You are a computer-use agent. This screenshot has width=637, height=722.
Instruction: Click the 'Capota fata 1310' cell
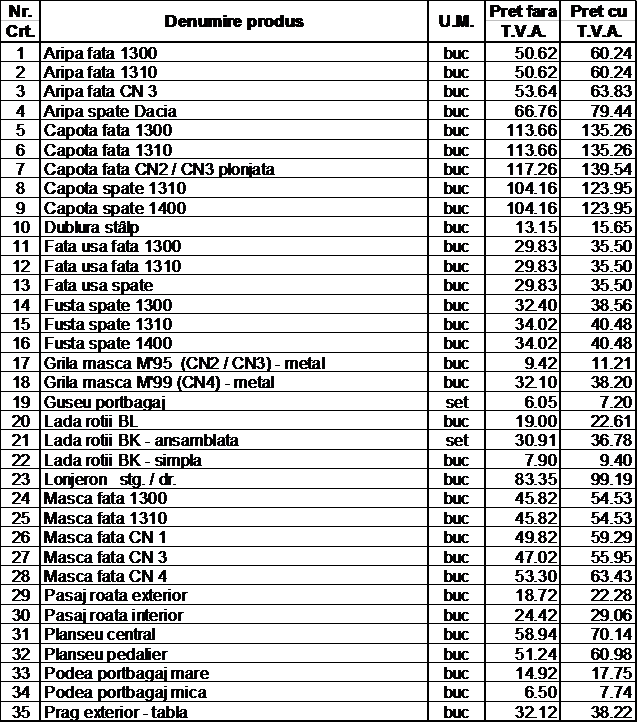234,150
